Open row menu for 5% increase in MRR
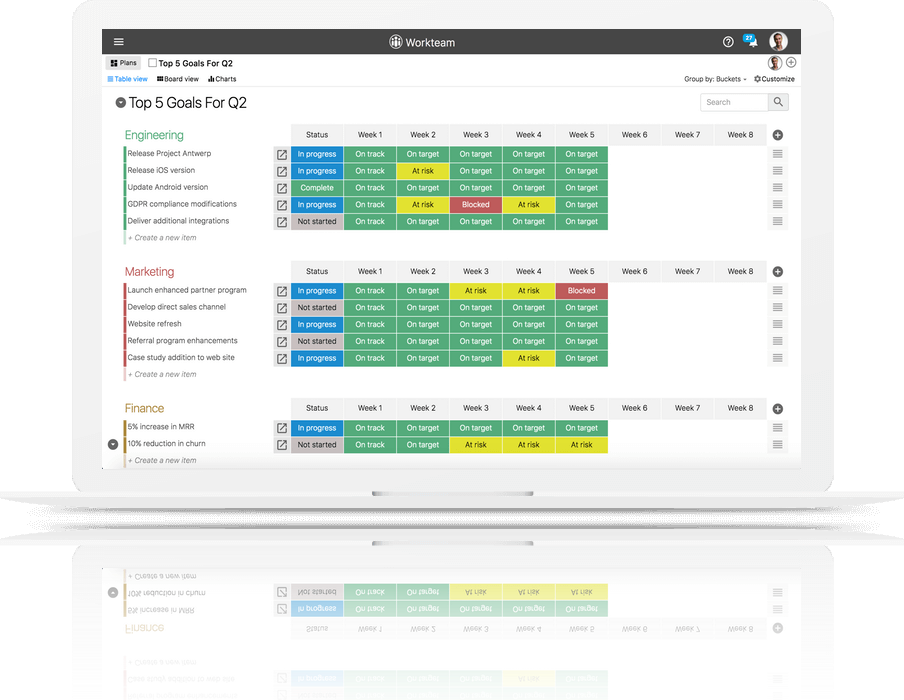Screen dimensions: 904x700 (778, 428)
